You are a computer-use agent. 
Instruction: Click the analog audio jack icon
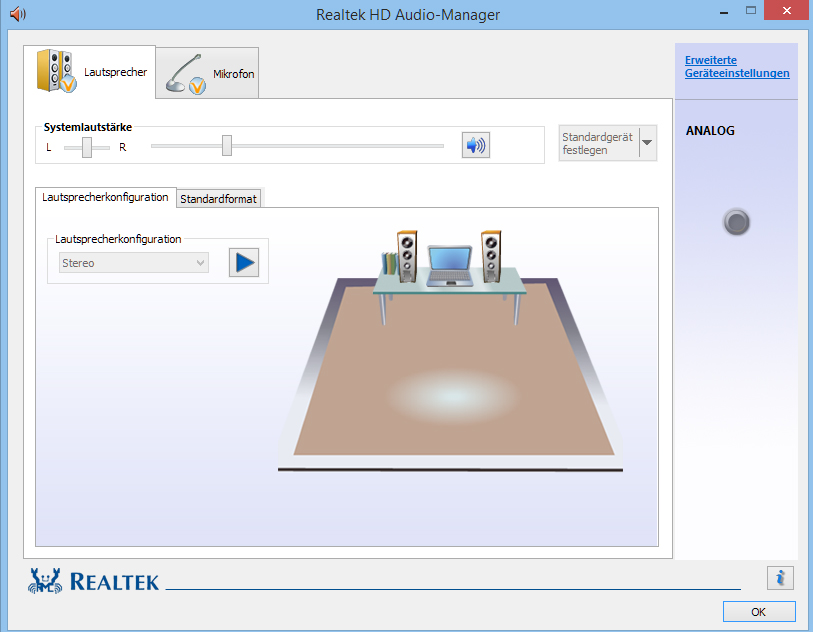(736, 222)
